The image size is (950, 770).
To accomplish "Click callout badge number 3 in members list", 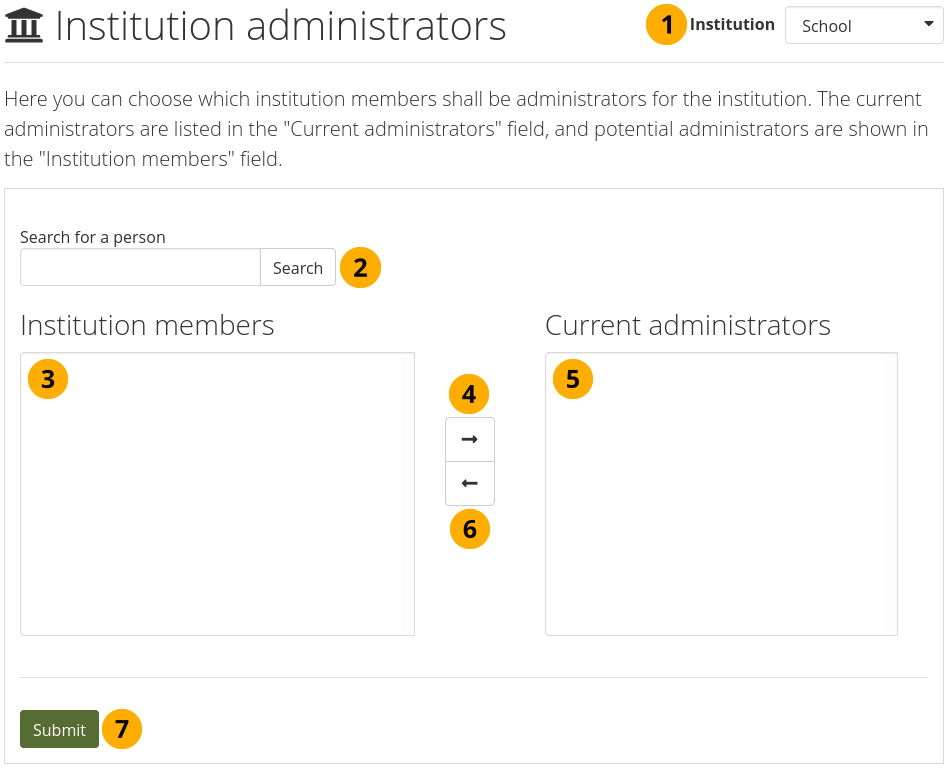I will [48, 379].
